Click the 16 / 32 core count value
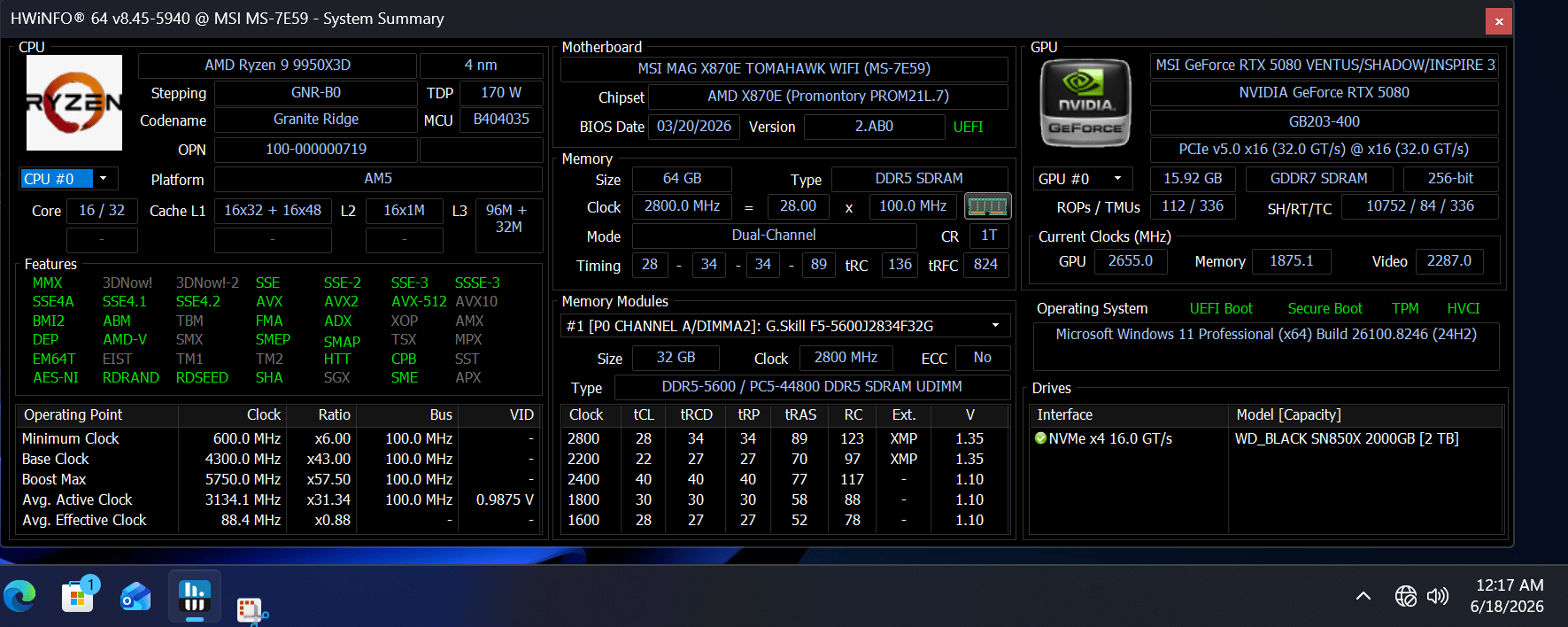The width and height of the screenshot is (1568, 627). point(102,211)
